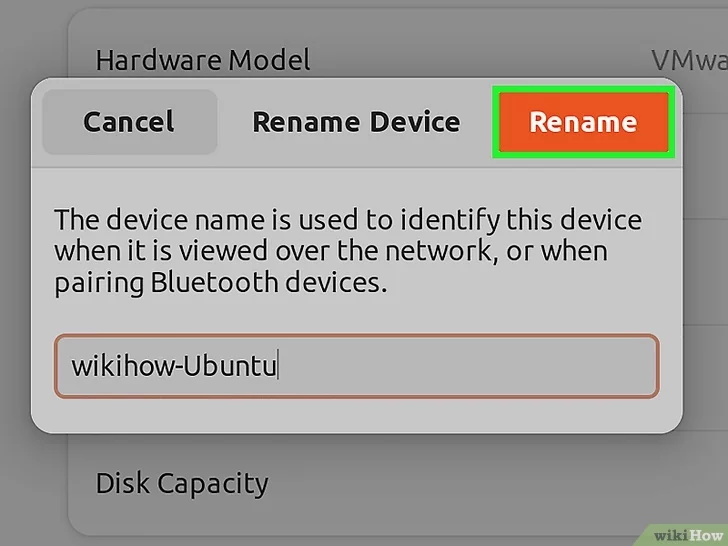Focus the device name text field

(x=357, y=366)
